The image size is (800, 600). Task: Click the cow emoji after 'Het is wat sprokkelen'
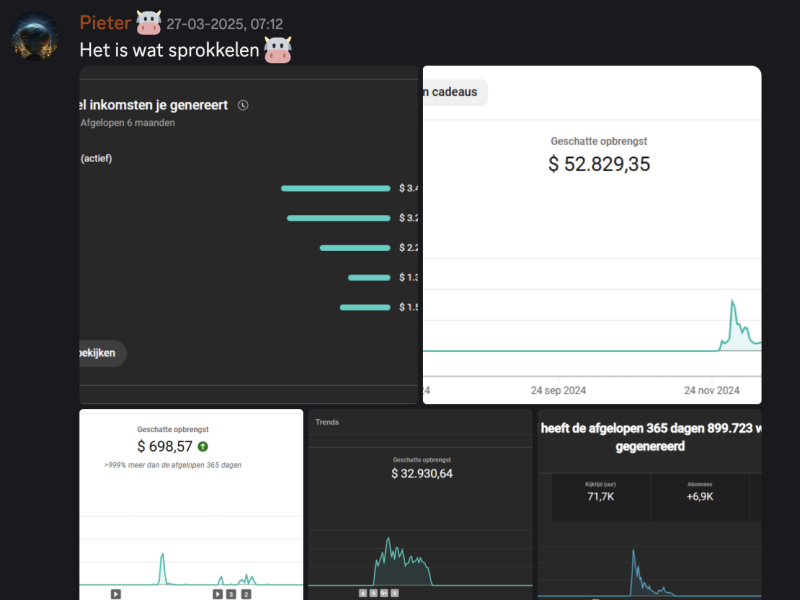coord(278,50)
